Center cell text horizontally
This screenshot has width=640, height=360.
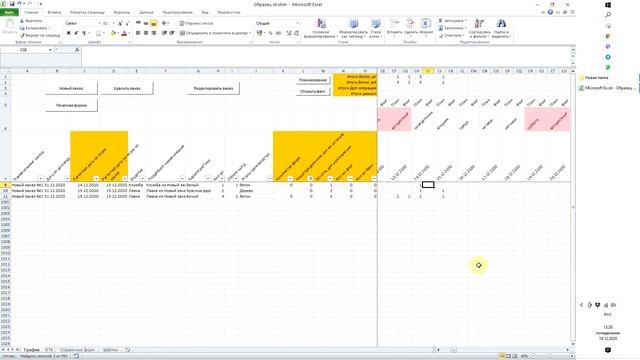click(x=146, y=33)
